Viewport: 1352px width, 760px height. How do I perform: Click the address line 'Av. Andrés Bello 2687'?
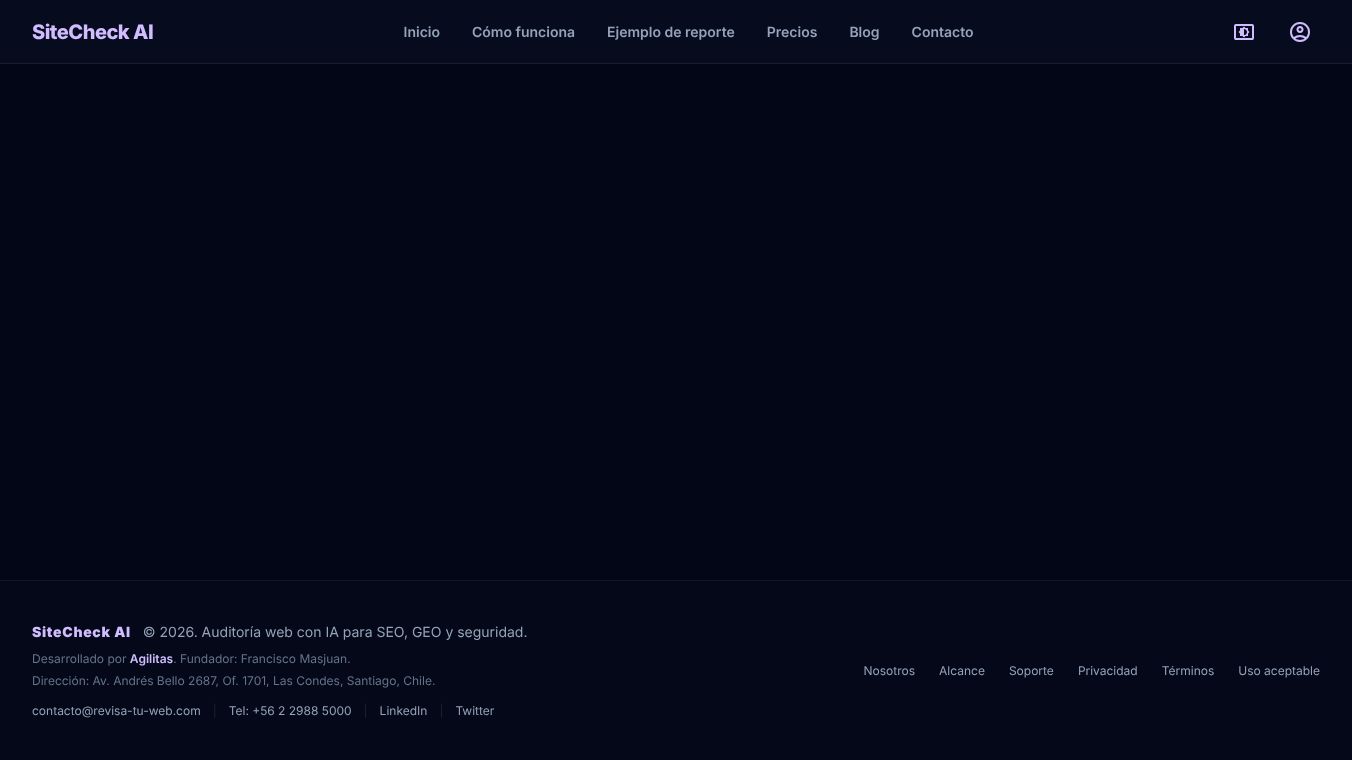tap(155, 681)
